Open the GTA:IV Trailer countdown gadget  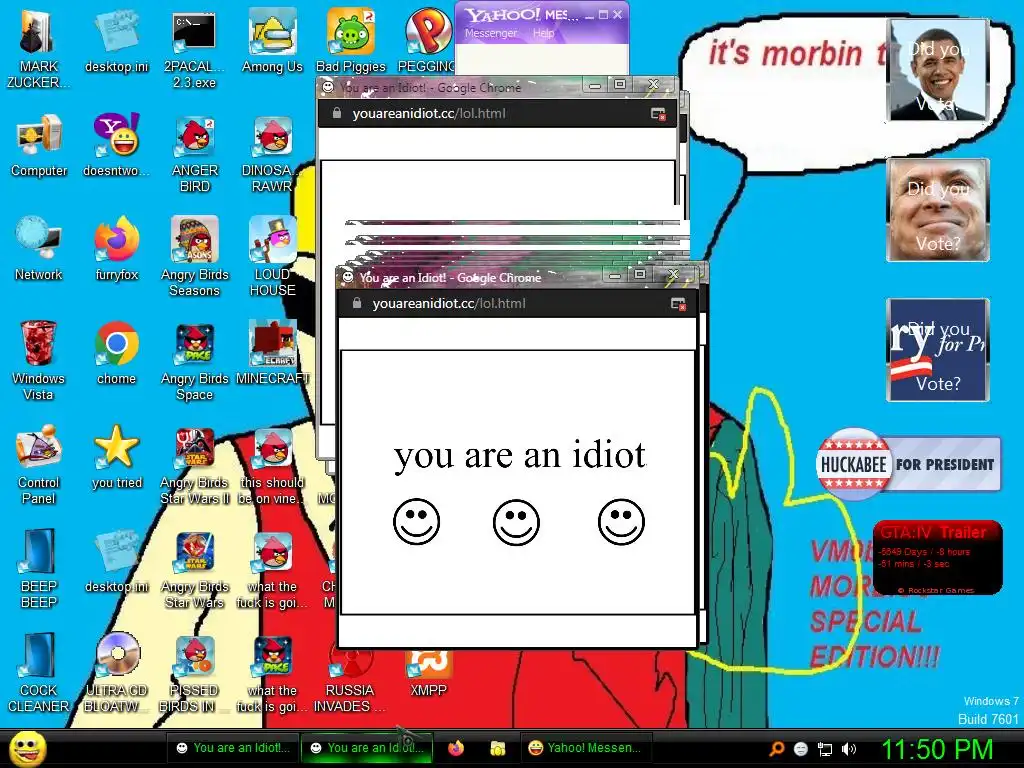(x=937, y=557)
